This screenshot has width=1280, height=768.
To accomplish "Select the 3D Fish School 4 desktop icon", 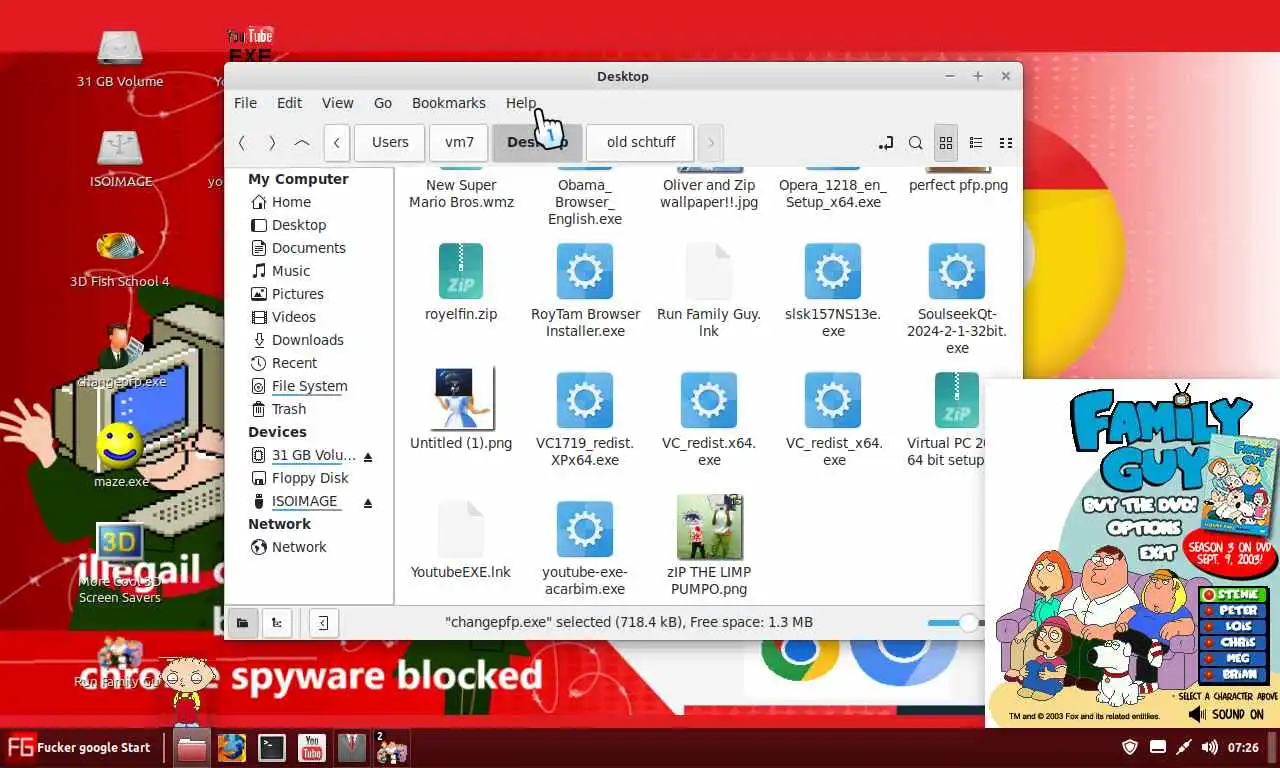I will pyautogui.click(x=119, y=246).
